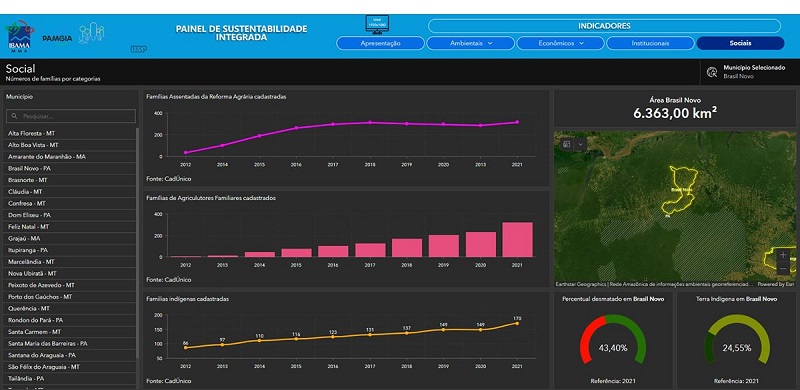Viewport: 800px width, 390px height.
Task: Select Cláudia - MT
Action: click(70, 191)
